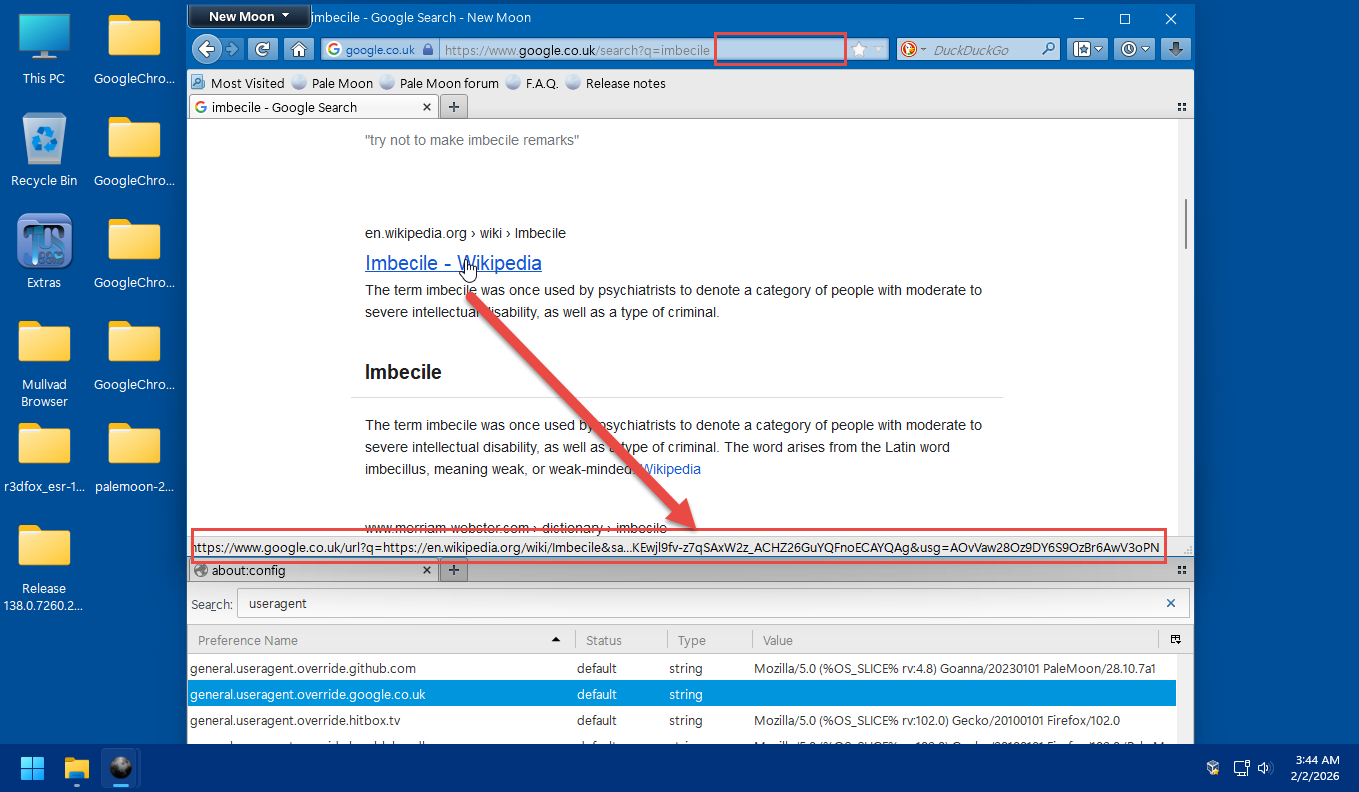Image resolution: width=1359 pixels, height=792 pixels.
Task: Clear the useragent search with X
Action: point(1171,603)
